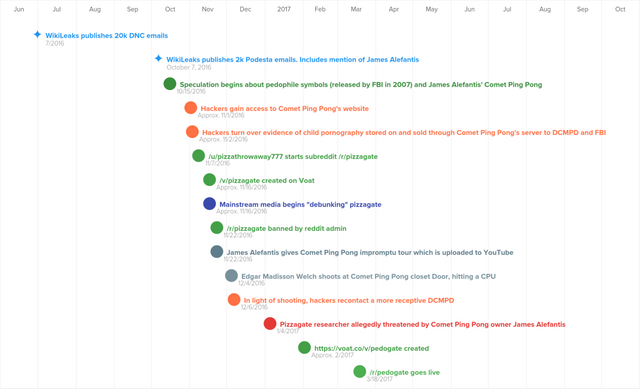Click the '12/4/2016' date text

pyautogui.click(x=251, y=283)
